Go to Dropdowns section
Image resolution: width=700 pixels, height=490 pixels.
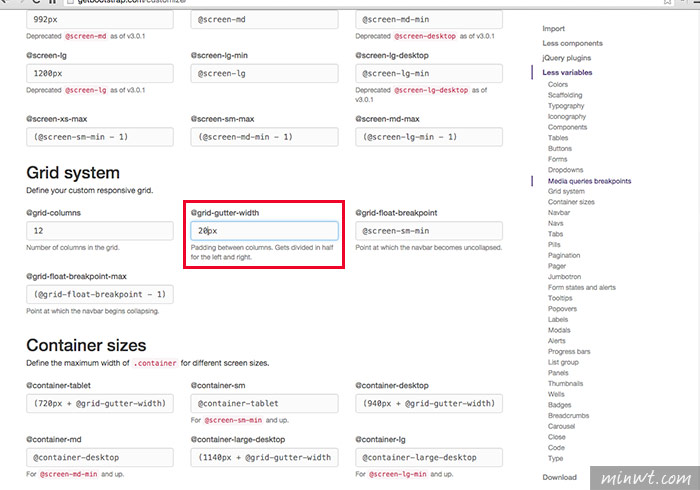pyautogui.click(x=565, y=170)
